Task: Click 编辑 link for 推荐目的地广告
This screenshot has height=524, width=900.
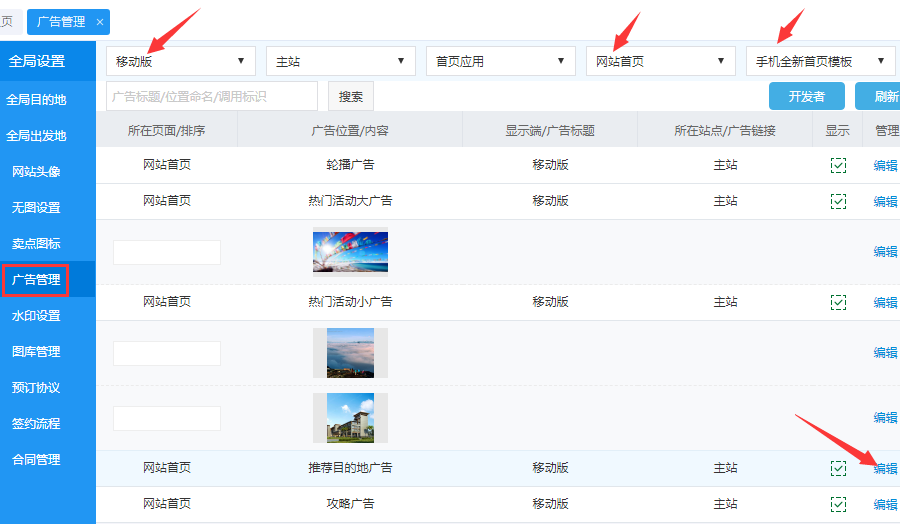Action: pyautogui.click(x=885, y=468)
